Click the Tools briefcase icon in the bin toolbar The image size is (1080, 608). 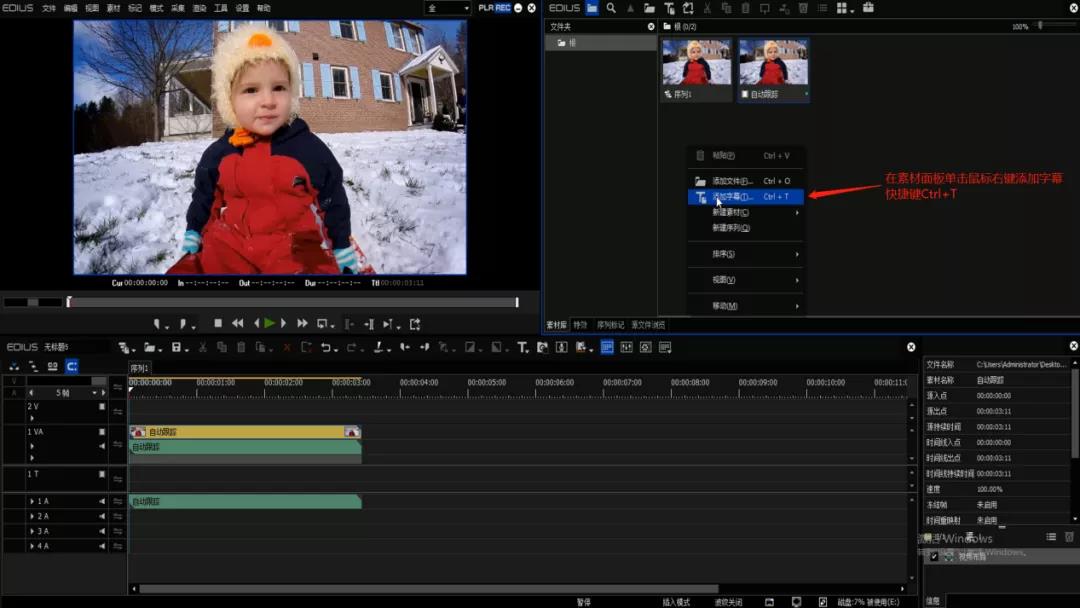(x=868, y=8)
